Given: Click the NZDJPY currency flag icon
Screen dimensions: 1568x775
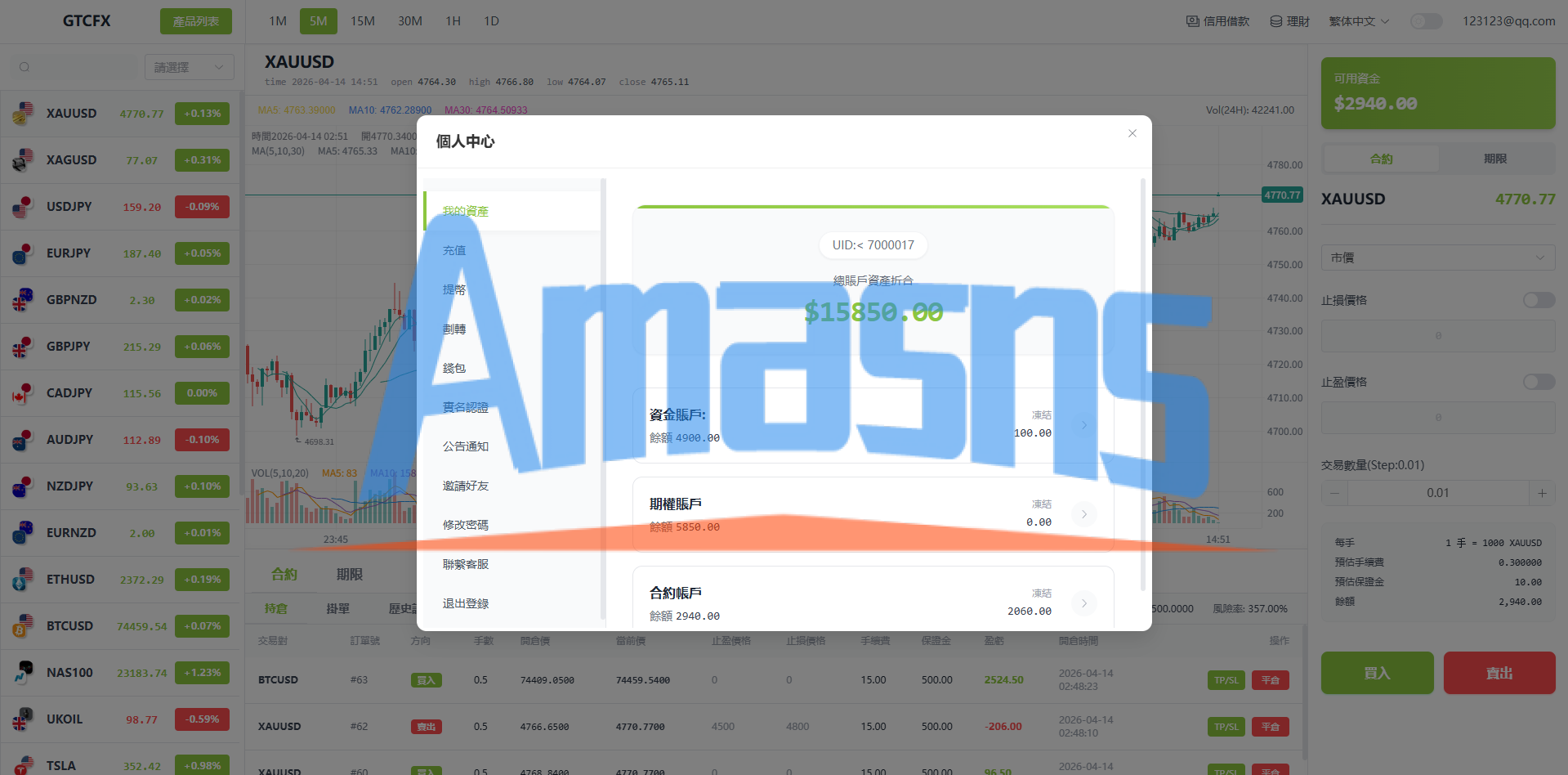Looking at the screenshot, I should coord(23,486).
